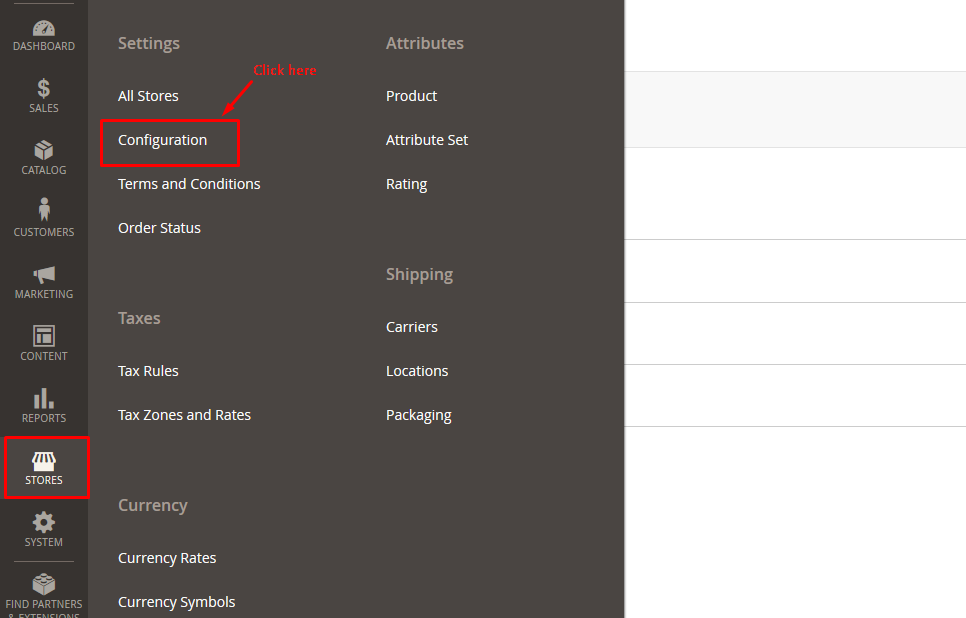Viewport: 966px width, 618px height.
Task: Open the Marketing megaphone icon
Action: tap(44, 274)
